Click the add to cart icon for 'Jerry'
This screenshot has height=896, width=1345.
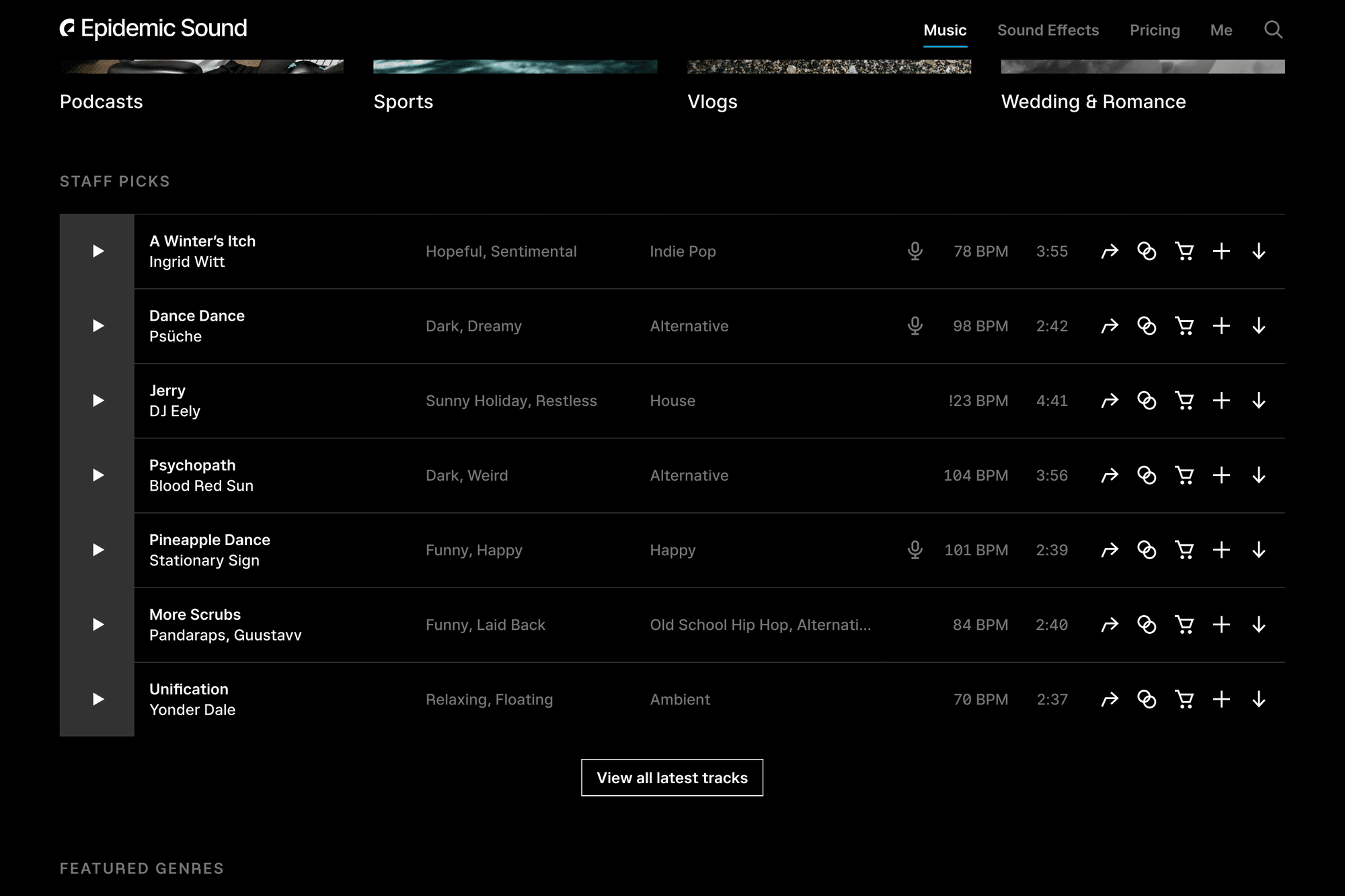click(x=1184, y=400)
